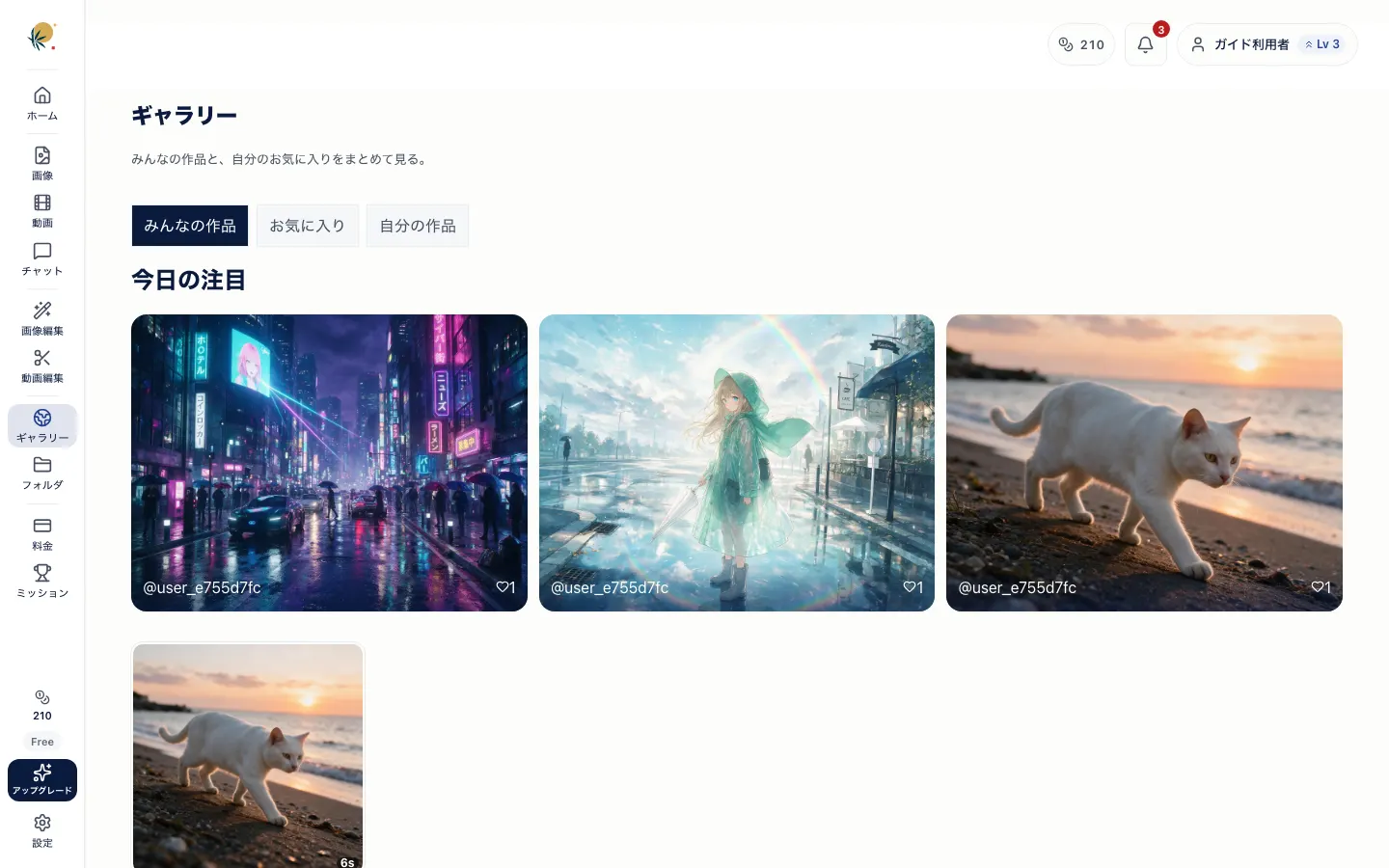
Task: Open the neon cyberpunk city thumbnail
Action: tap(329, 463)
